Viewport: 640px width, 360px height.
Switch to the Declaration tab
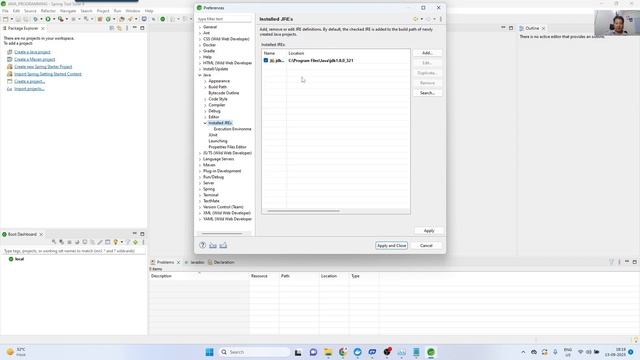221,262
